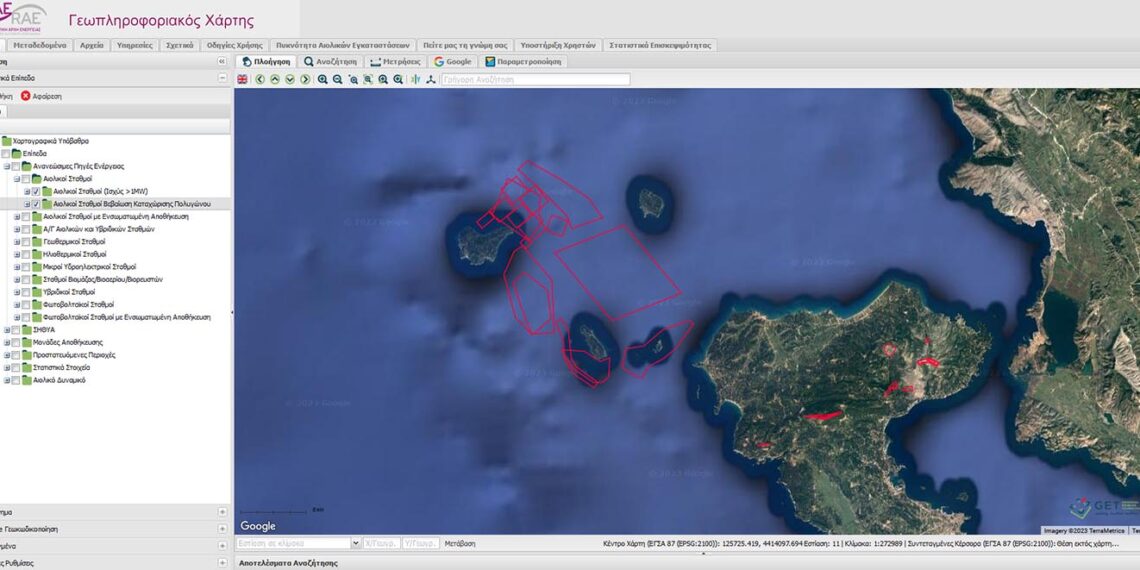
Task: Check the Φωτοβολταϊκοί Σταθμοί layer checkbox
Action: click(25, 305)
